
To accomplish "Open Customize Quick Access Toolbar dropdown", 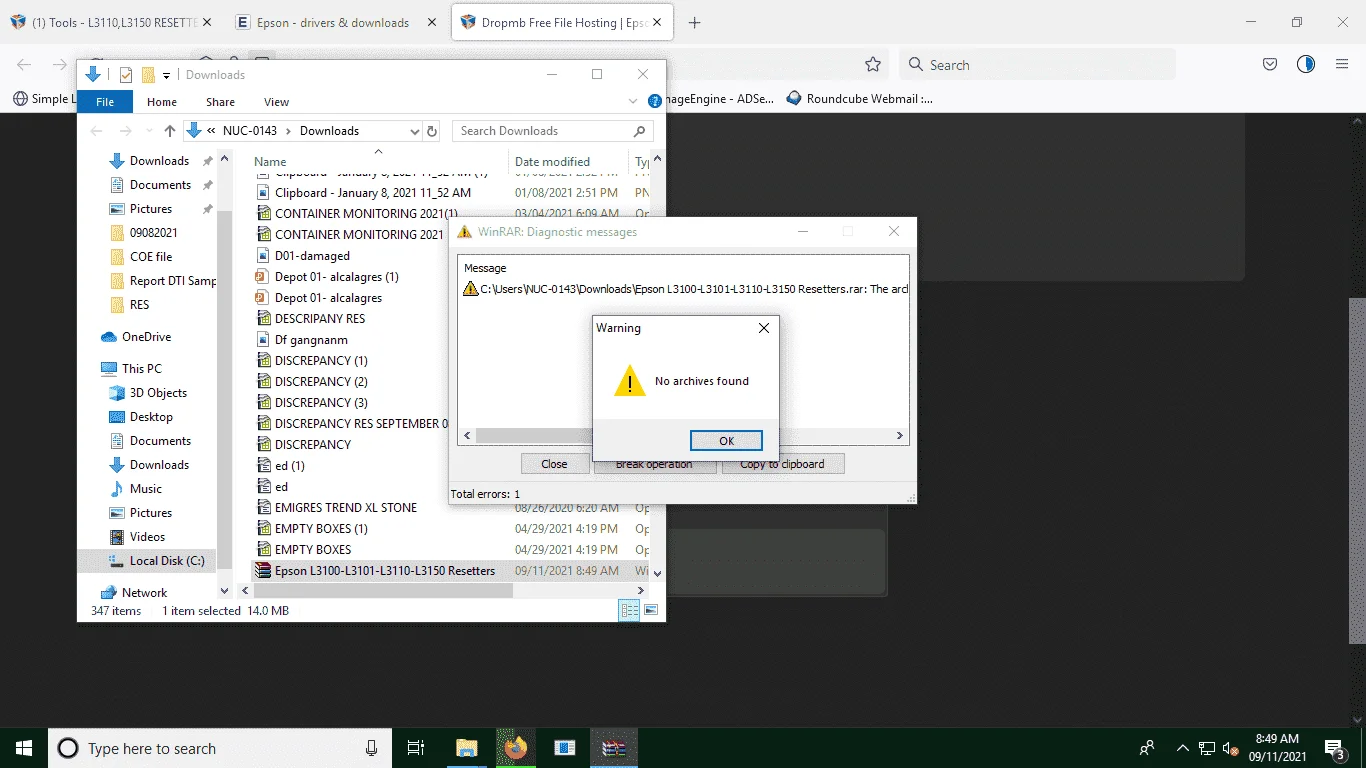I will click(166, 75).
